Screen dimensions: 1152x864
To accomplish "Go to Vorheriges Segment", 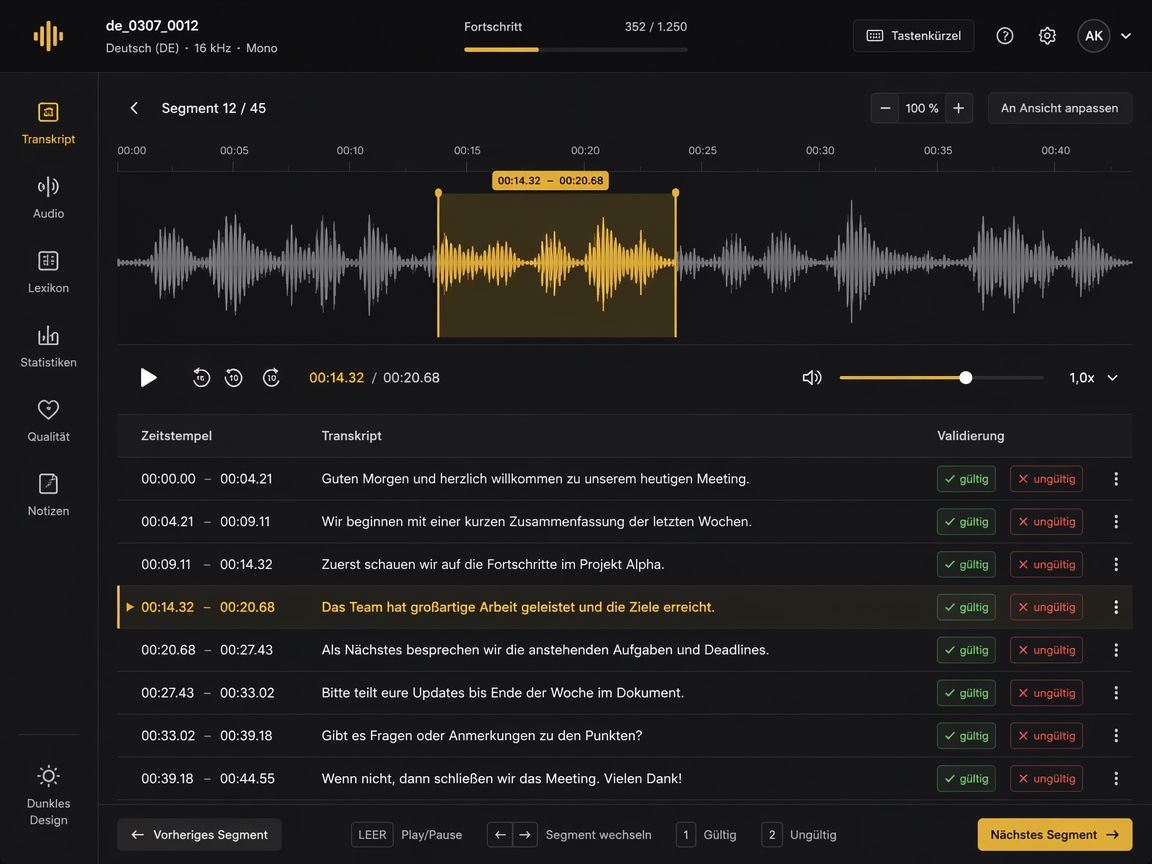I will [199, 835].
